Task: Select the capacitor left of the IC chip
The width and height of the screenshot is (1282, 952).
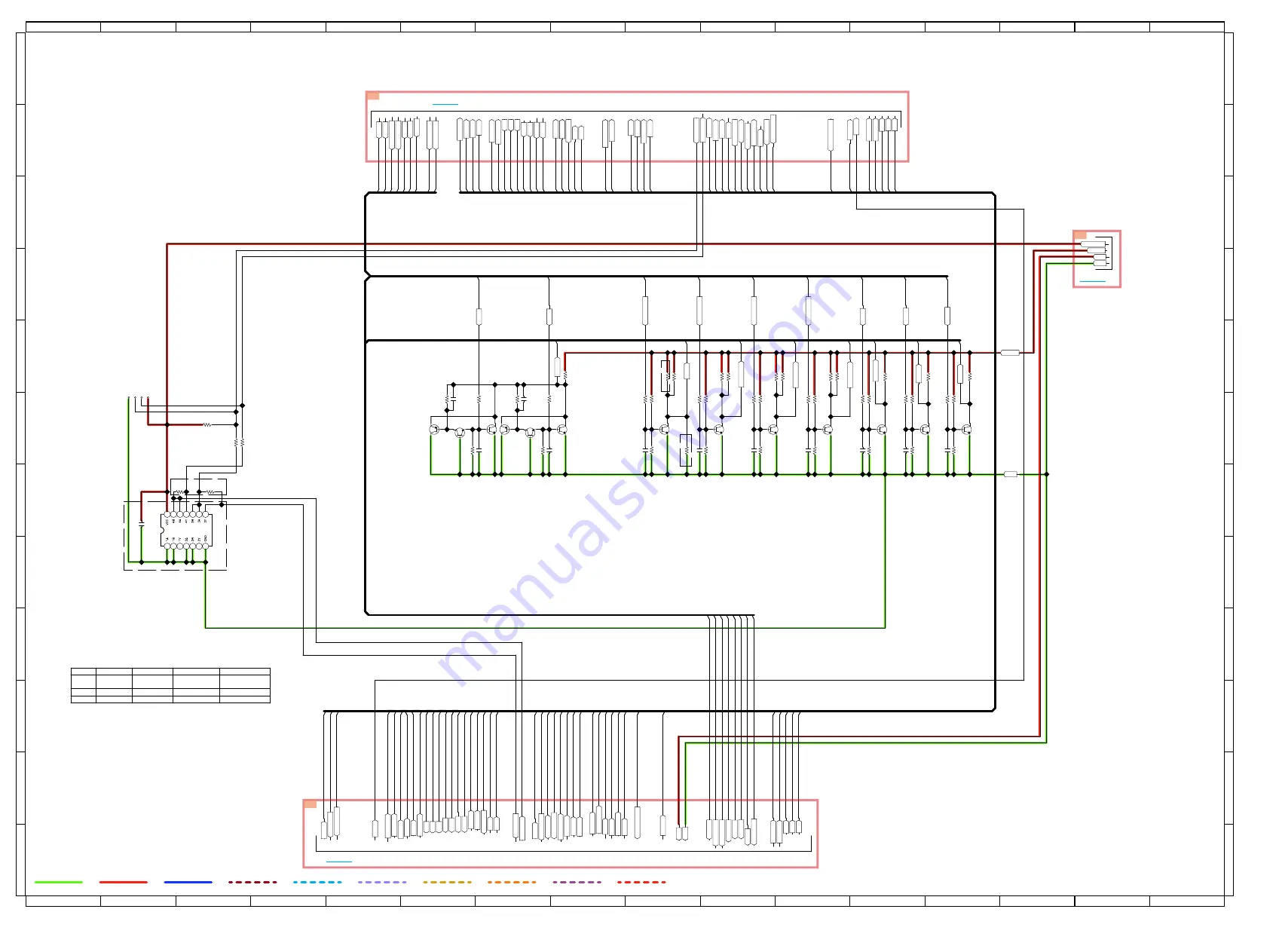Action: (141, 522)
